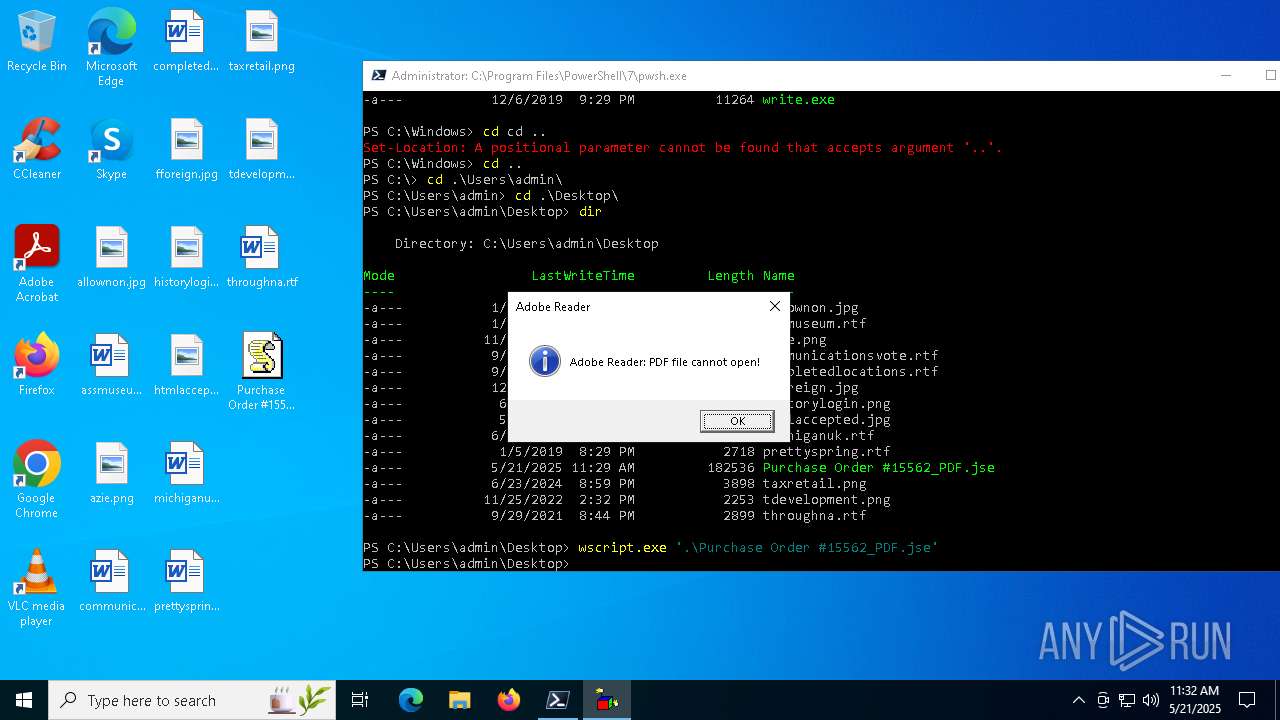Select historylogi... image file on desktop
The height and width of the screenshot is (720, 1280).
186,258
